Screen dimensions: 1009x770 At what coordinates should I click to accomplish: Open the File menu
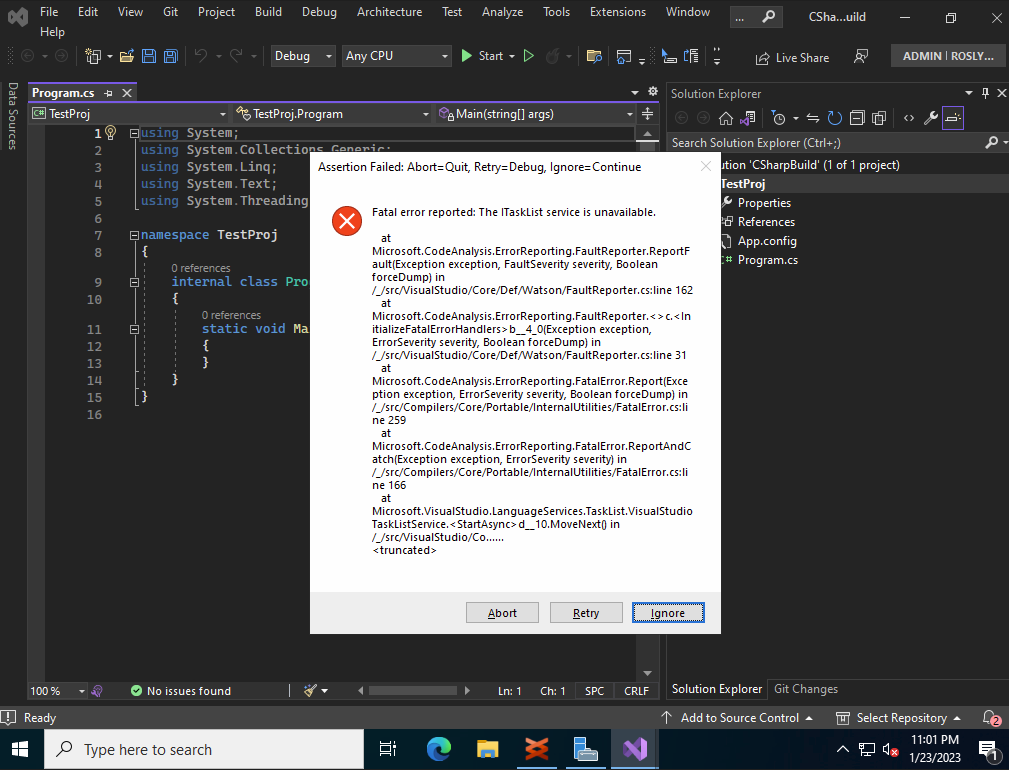[49, 12]
